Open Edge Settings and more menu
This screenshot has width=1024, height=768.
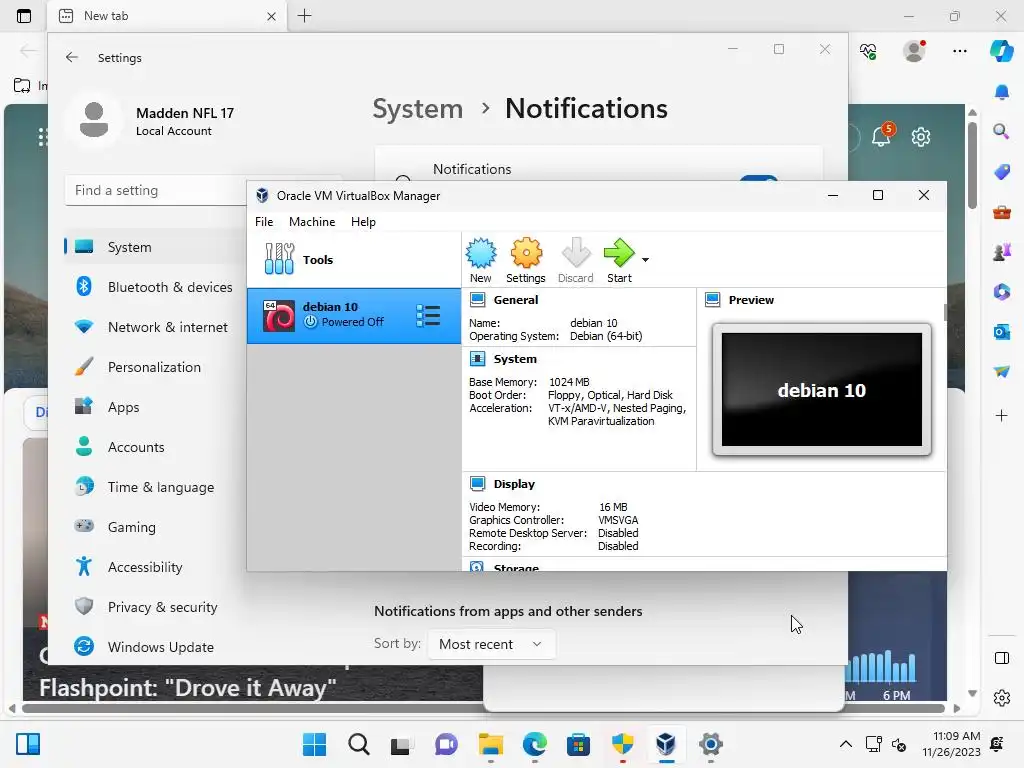click(x=959, y=51)
